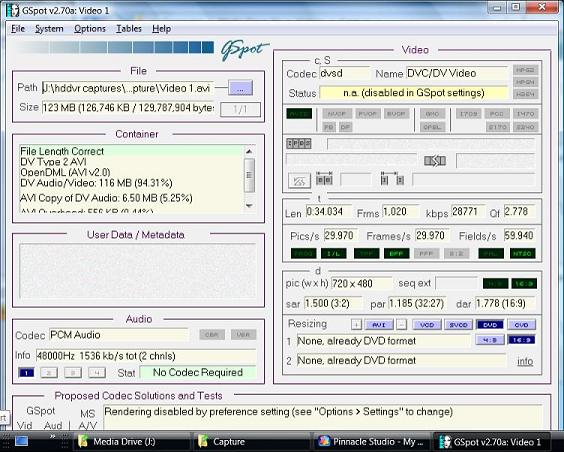Click the NTSC standard indicator
Viewport: 564px width, 452px height.
tap(523, 254)
